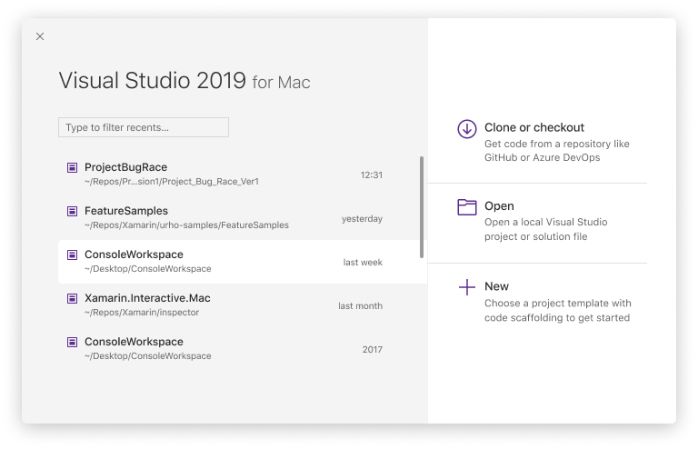
Task: Click the 'Type to filter recents' field
Action: pyautogui.click(x=143, y=127)
